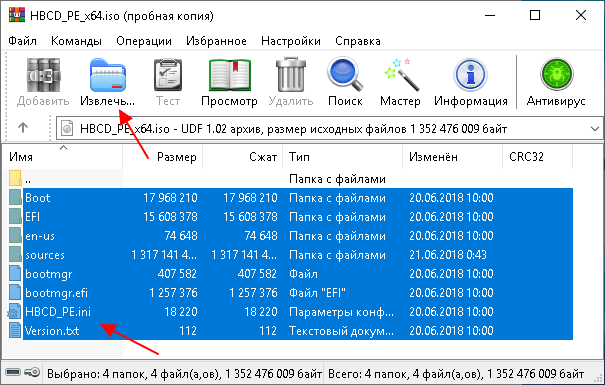This screenshot has width=605, height=385.
Task: Sort by the Изменён column header
Action: (x=452, y=157)
